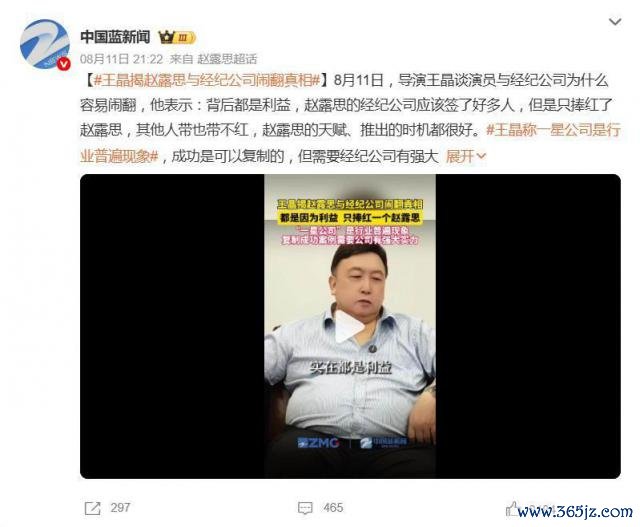Click the comment count 465
Image resolution: width=640 pixels, height=527 pixels.
(333, 508)
